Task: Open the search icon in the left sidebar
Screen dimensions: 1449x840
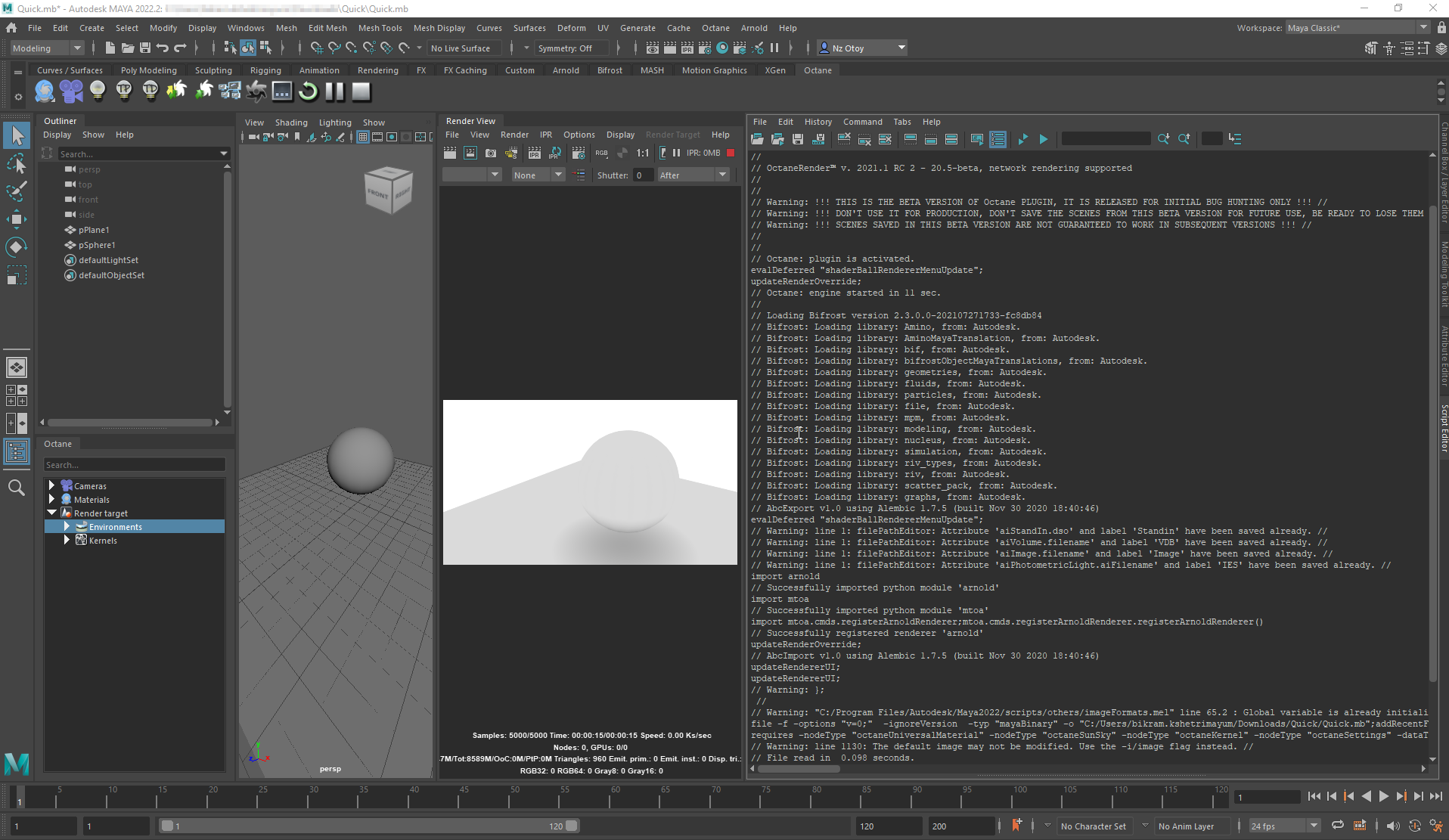Action: tap(17, 488)
